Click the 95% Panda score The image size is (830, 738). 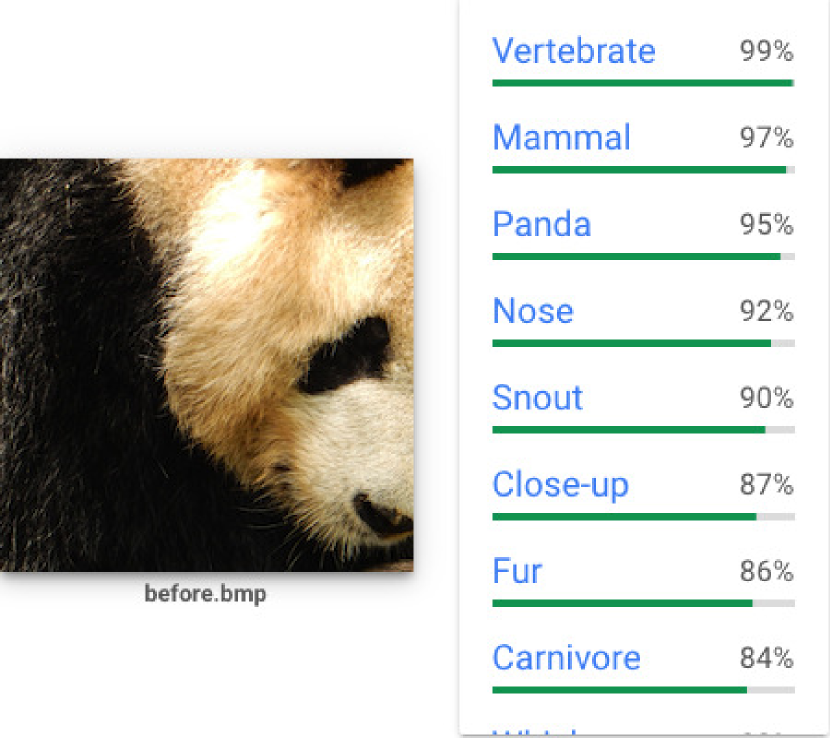[x=766, y=225]
